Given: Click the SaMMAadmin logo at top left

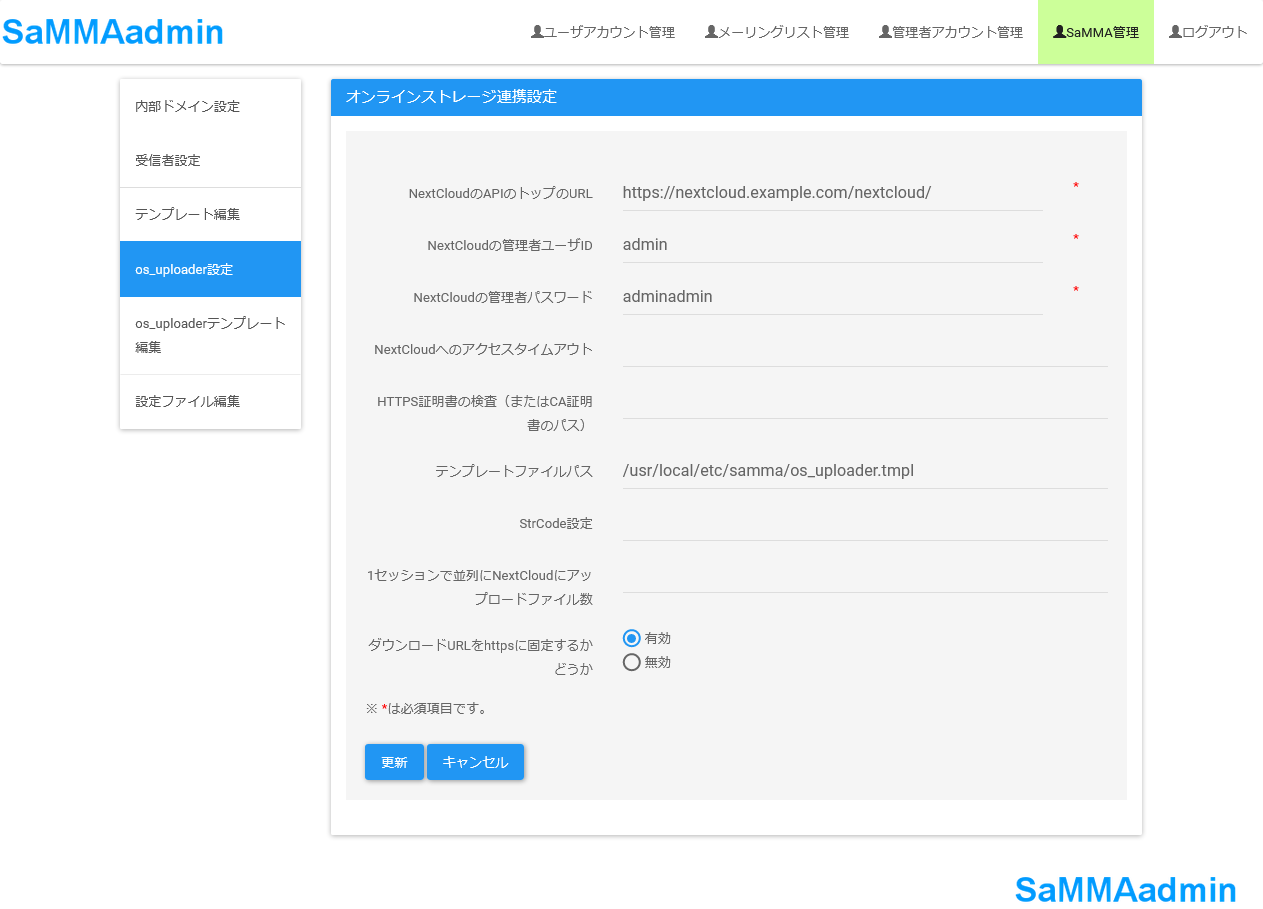Looking at the screenshot, I should point(112,32).
